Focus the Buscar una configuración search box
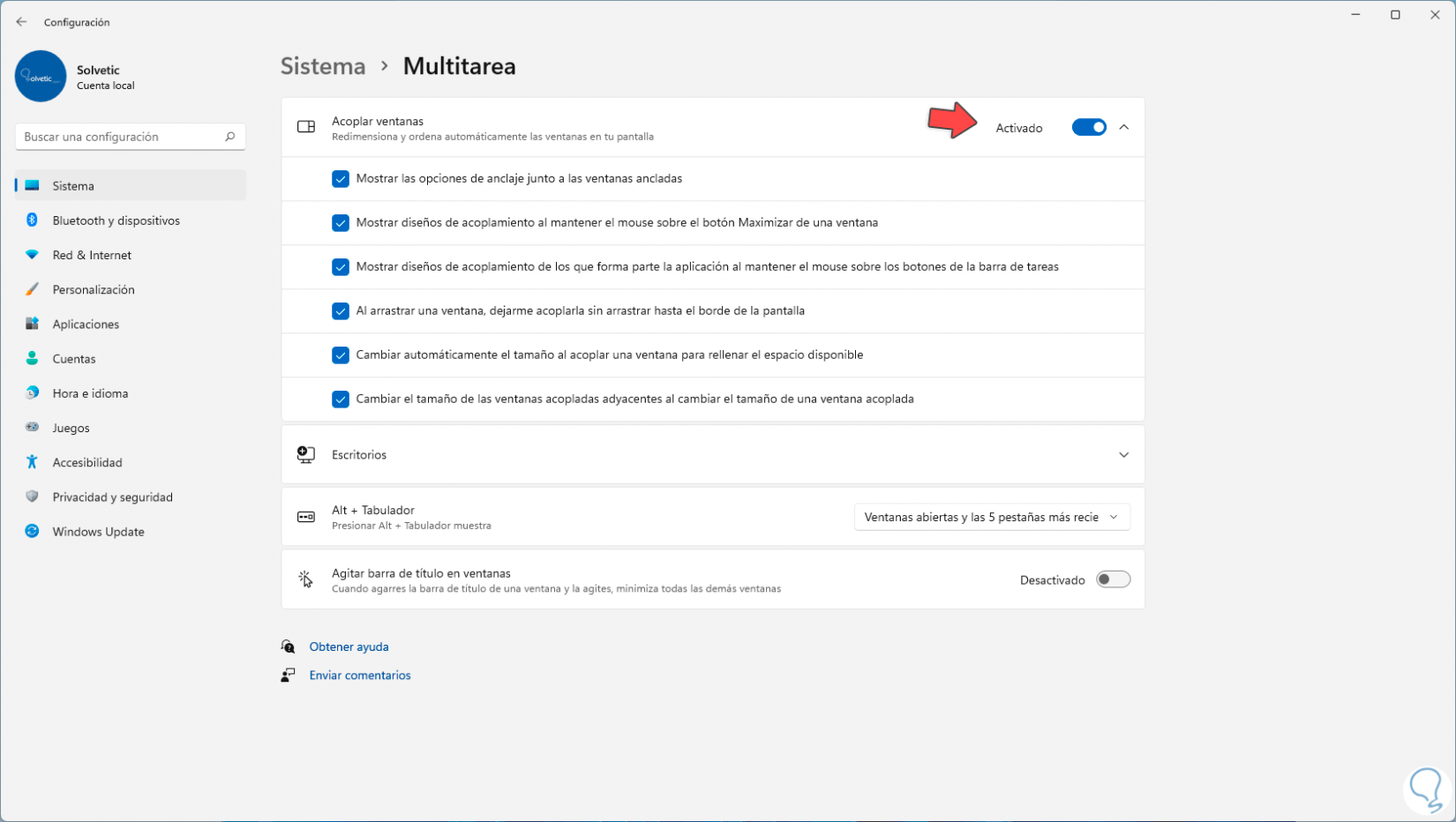This screenshot has width=1456, height=822. [122, 137]
